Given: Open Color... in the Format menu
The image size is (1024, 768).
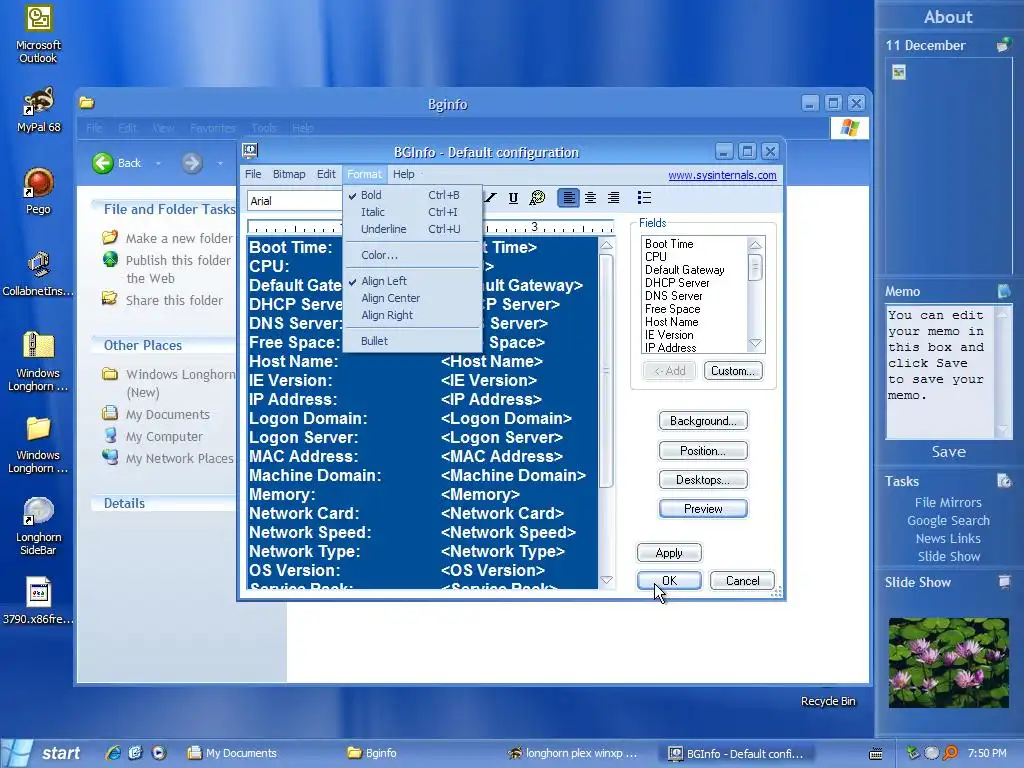Looking at the screenshot, I should pos(413,255).
